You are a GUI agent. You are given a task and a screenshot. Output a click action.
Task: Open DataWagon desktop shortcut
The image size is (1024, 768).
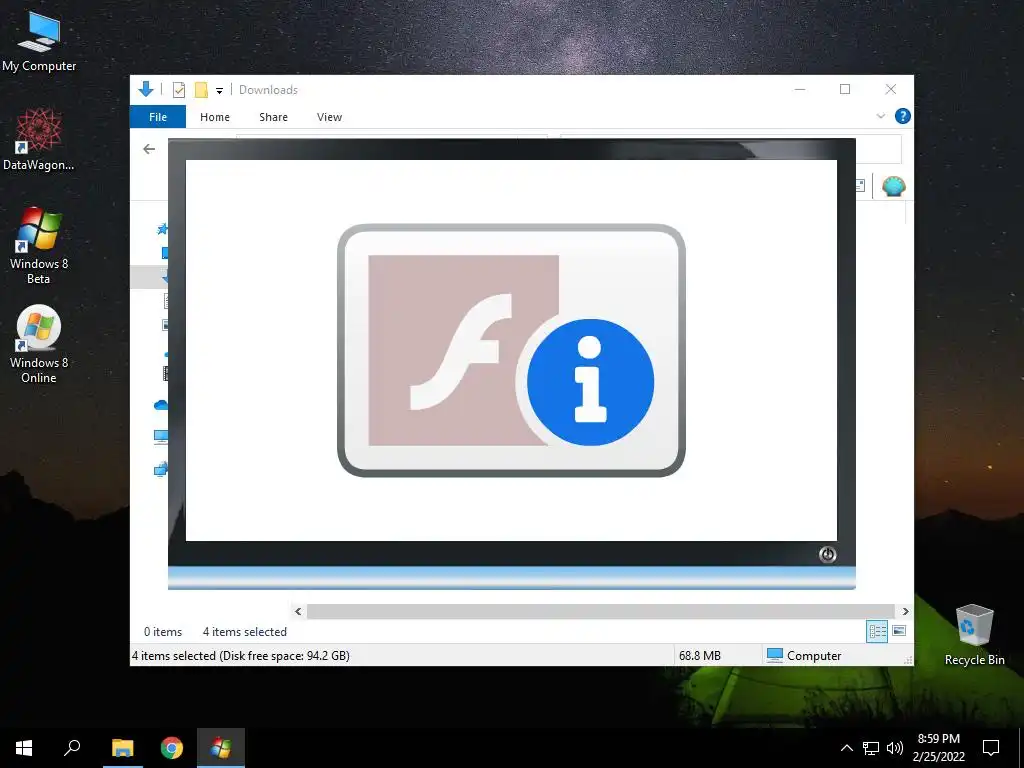(x=39, y=139)
